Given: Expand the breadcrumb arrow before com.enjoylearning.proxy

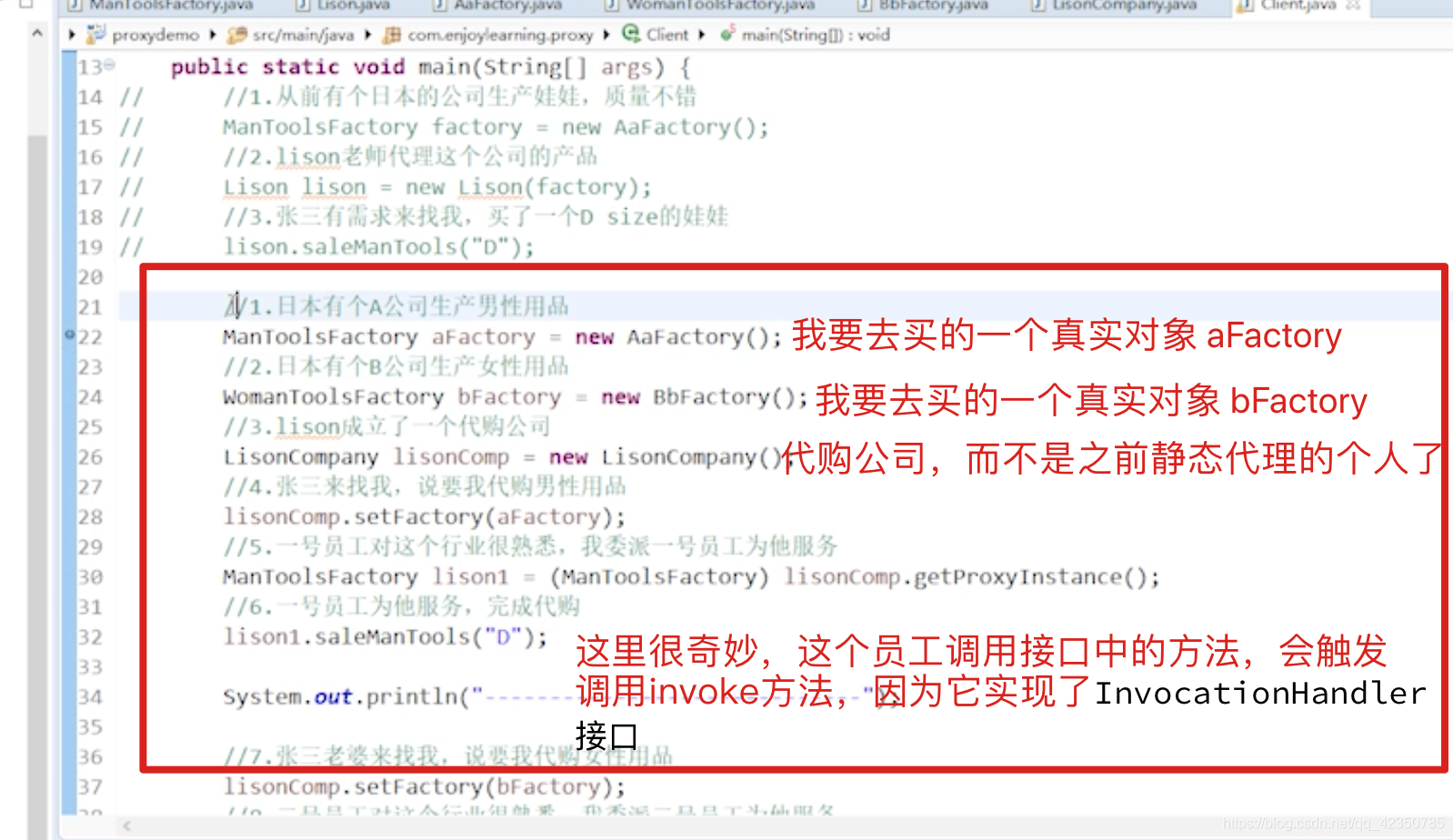Looking at the screenshot, I should [x=368, y=35].
